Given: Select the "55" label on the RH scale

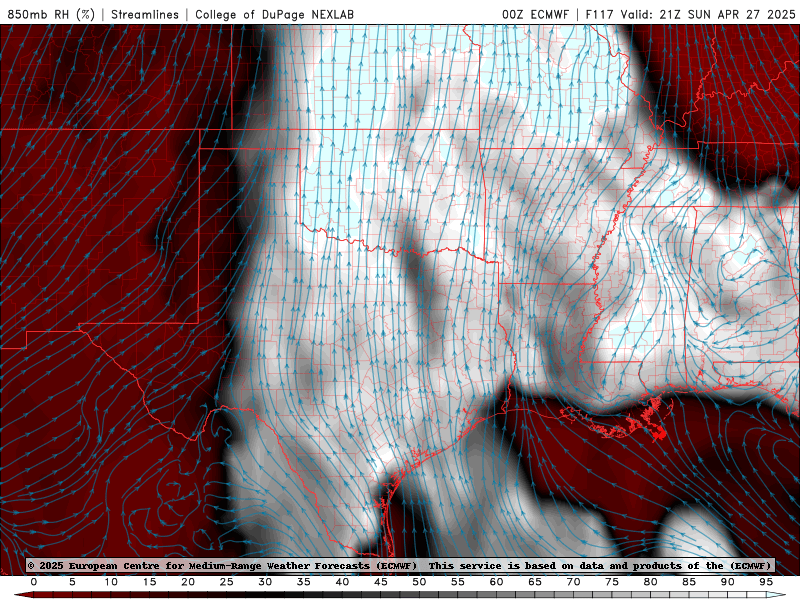Looking at the screenshot, I should (x=458, y=582).
